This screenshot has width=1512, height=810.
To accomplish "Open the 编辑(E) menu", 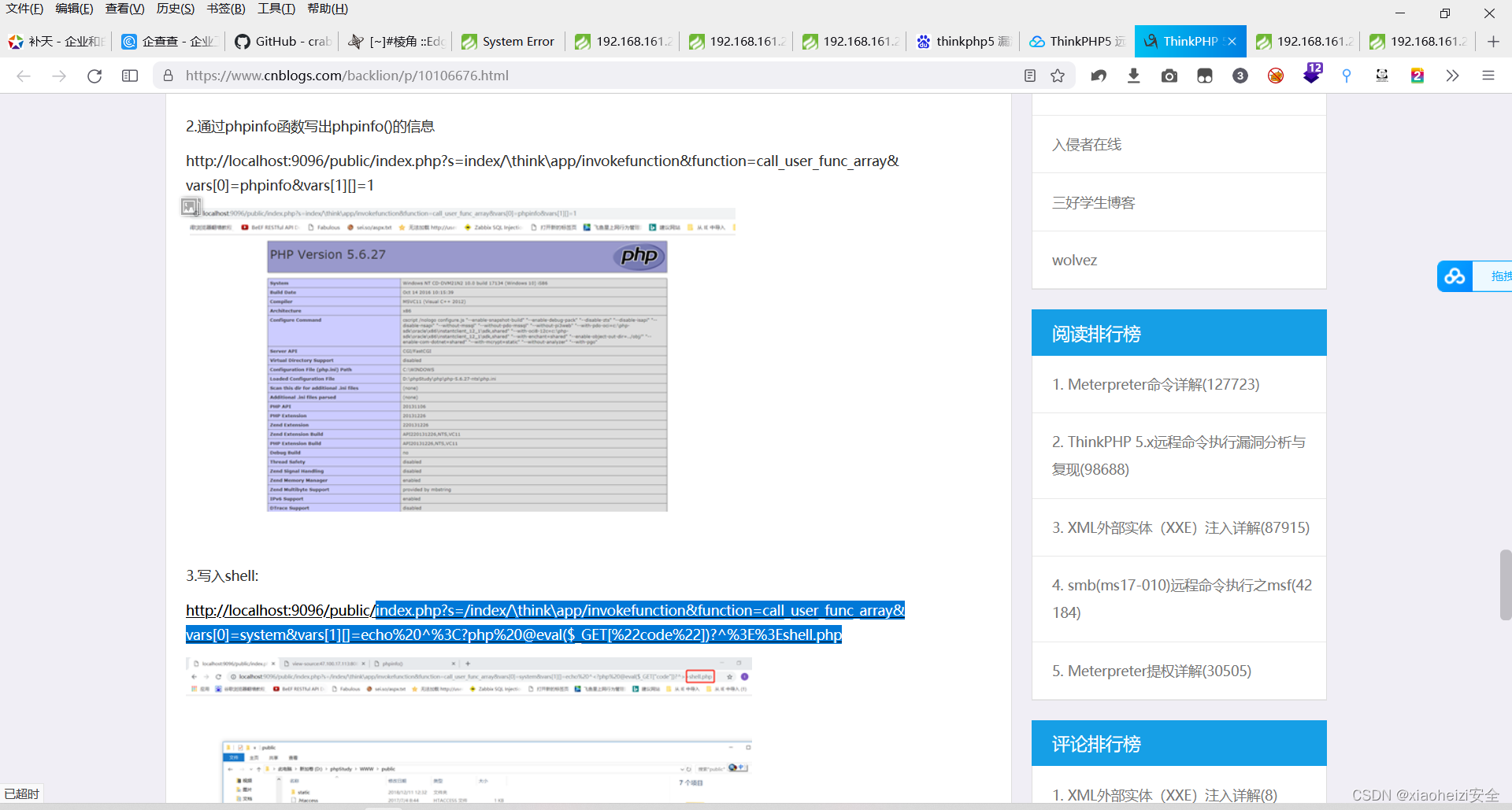I will coord(74,9).
